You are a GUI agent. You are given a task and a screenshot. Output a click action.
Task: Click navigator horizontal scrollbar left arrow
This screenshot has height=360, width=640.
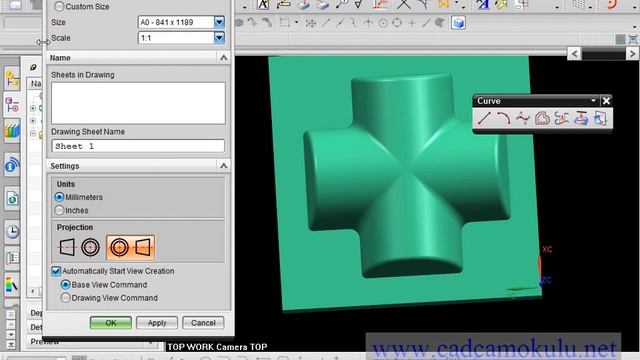click(x=32, y=291)
